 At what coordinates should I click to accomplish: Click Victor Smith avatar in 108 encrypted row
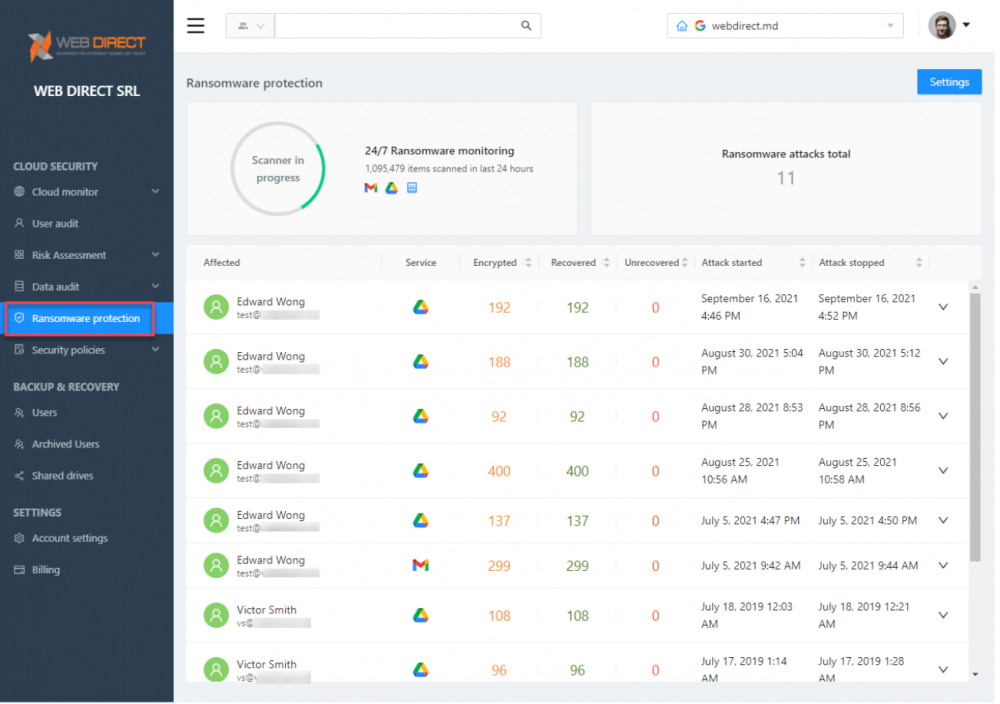tap(216, 615)
